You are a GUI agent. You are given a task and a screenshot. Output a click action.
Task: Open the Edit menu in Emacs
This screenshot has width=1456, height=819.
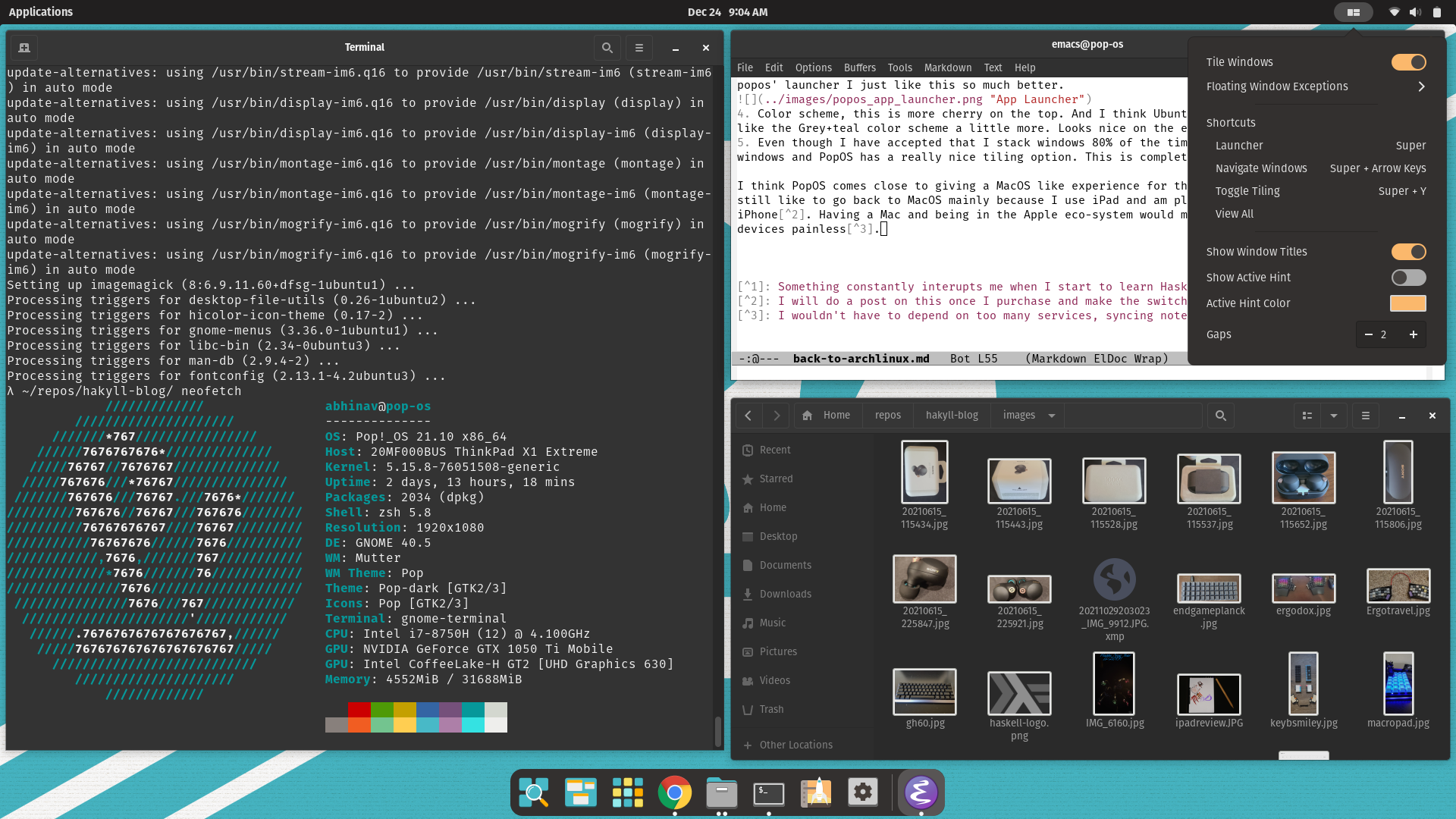click(773, 67)
